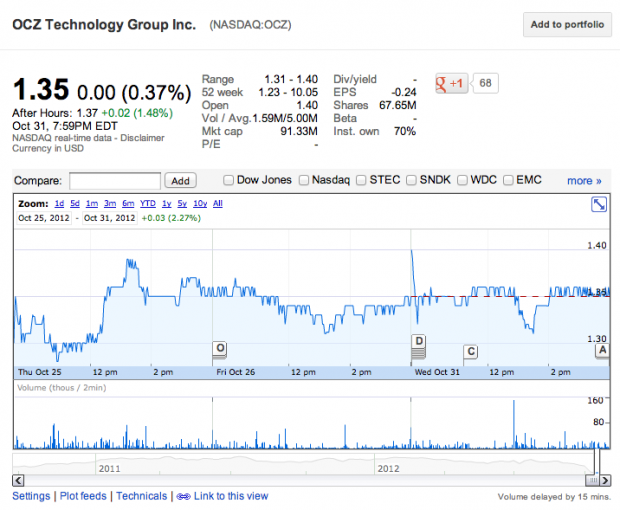Viewport: 620px width, 510px height.
Task: Open chart Settings link
Action: click(x=31, y=496)
